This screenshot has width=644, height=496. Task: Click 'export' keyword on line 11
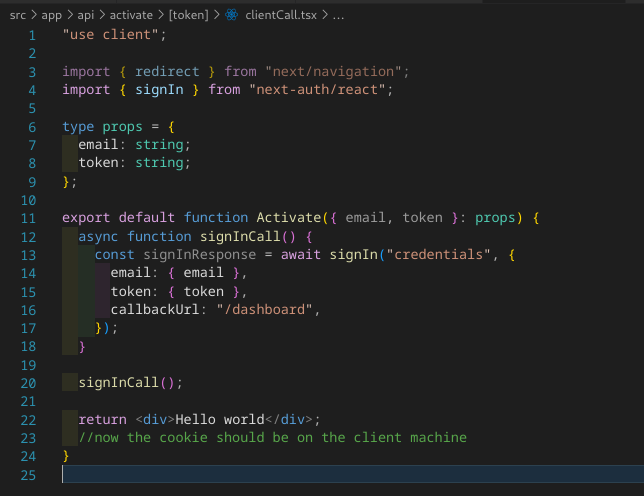pyautogui.click(x=86, y=217)
